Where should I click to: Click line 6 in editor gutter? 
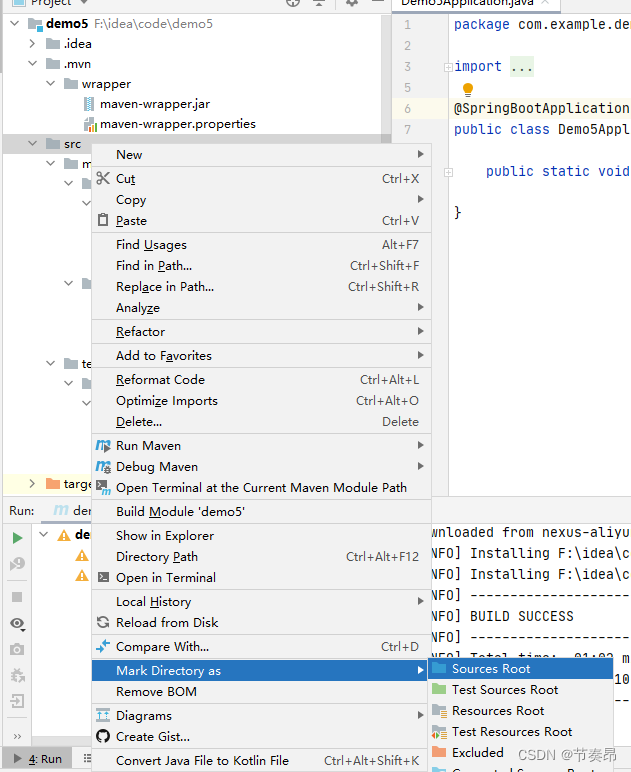click(408, 108)
